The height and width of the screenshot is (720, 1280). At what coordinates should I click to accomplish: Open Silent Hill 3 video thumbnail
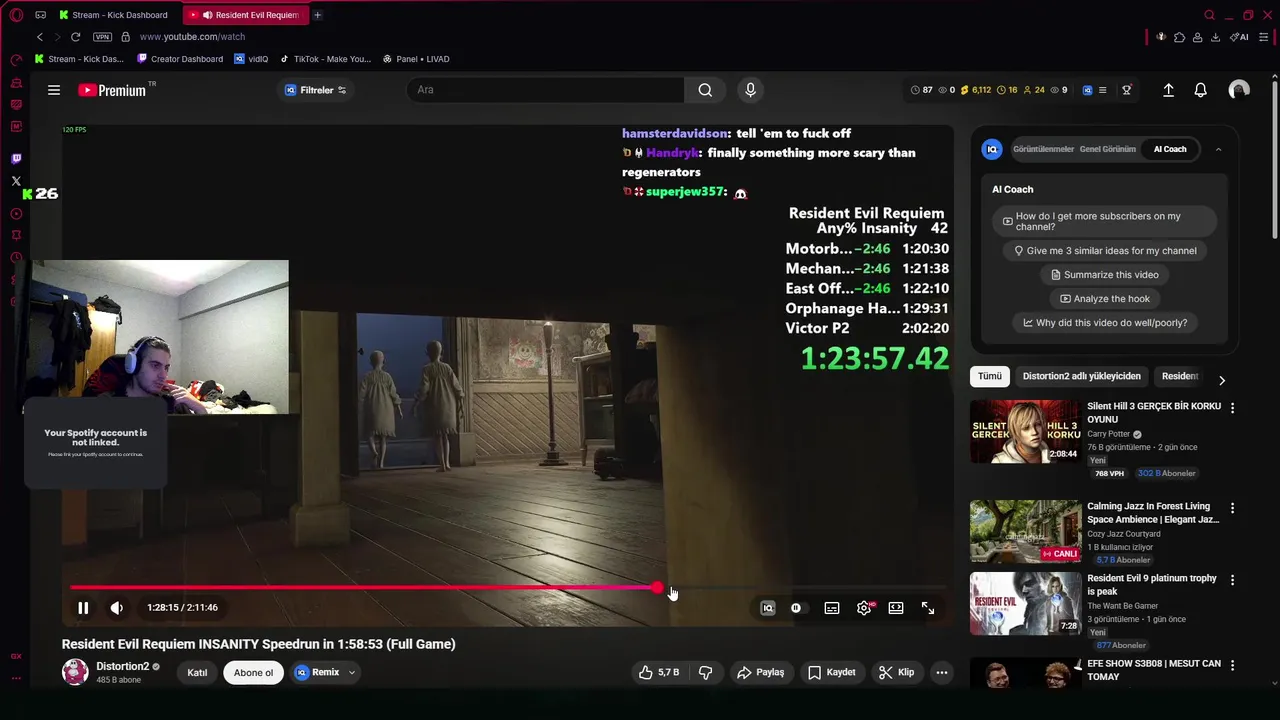[1025, 432]
